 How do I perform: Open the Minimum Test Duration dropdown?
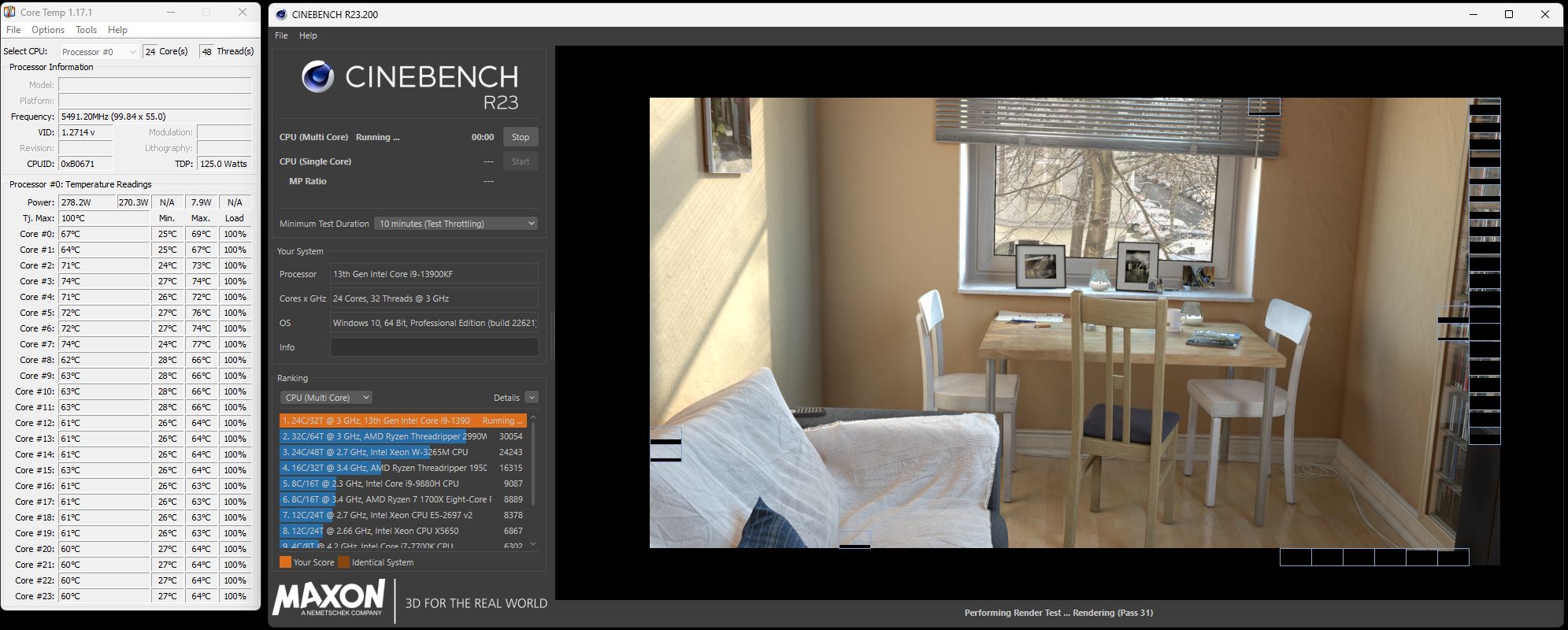pos(456,224)
